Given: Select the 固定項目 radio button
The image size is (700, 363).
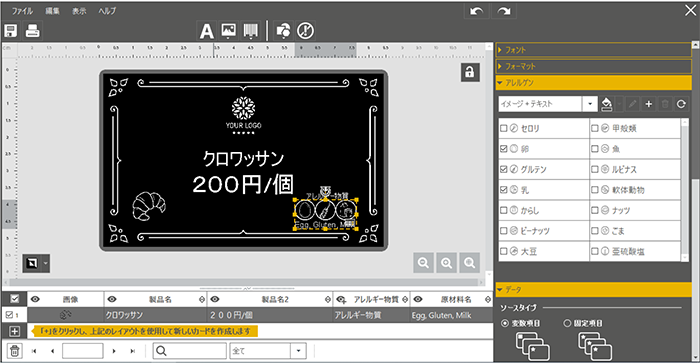Looking at the screenshot, I should click(567, 323).
